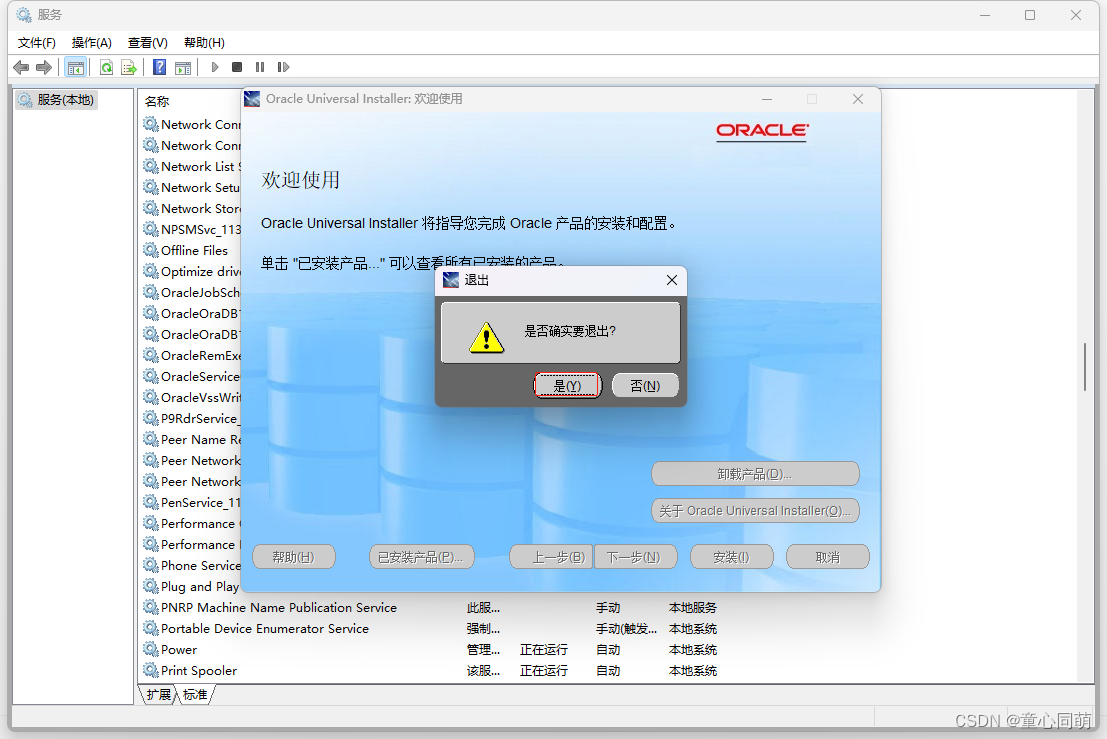The height and width of the screenshot is (739, 1107).
Task: Click the Export list icon in toolbar
Action: [x=128, y=67]
